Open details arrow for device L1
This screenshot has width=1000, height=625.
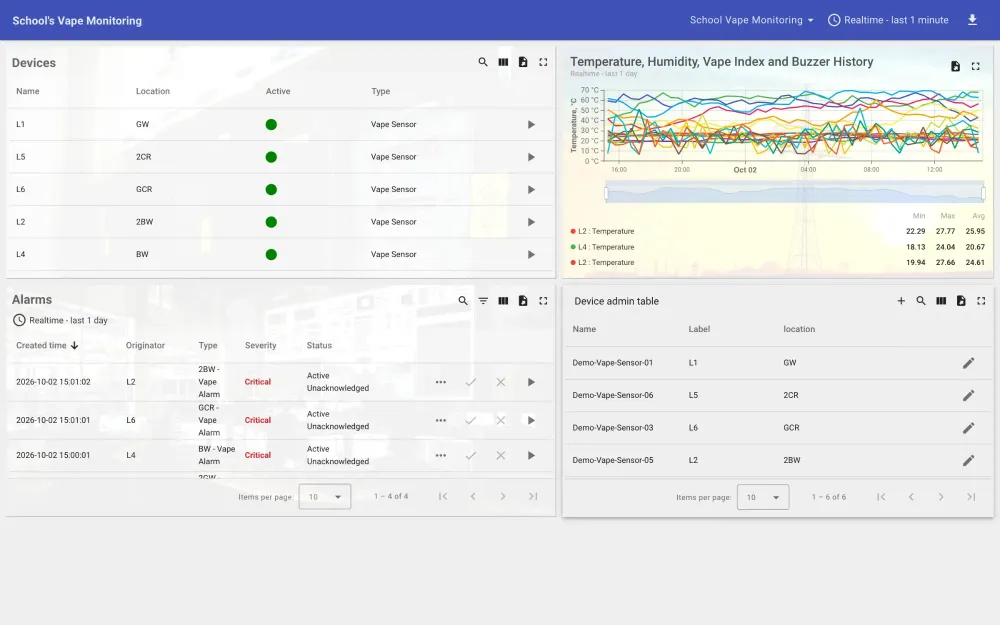point(531,124)
